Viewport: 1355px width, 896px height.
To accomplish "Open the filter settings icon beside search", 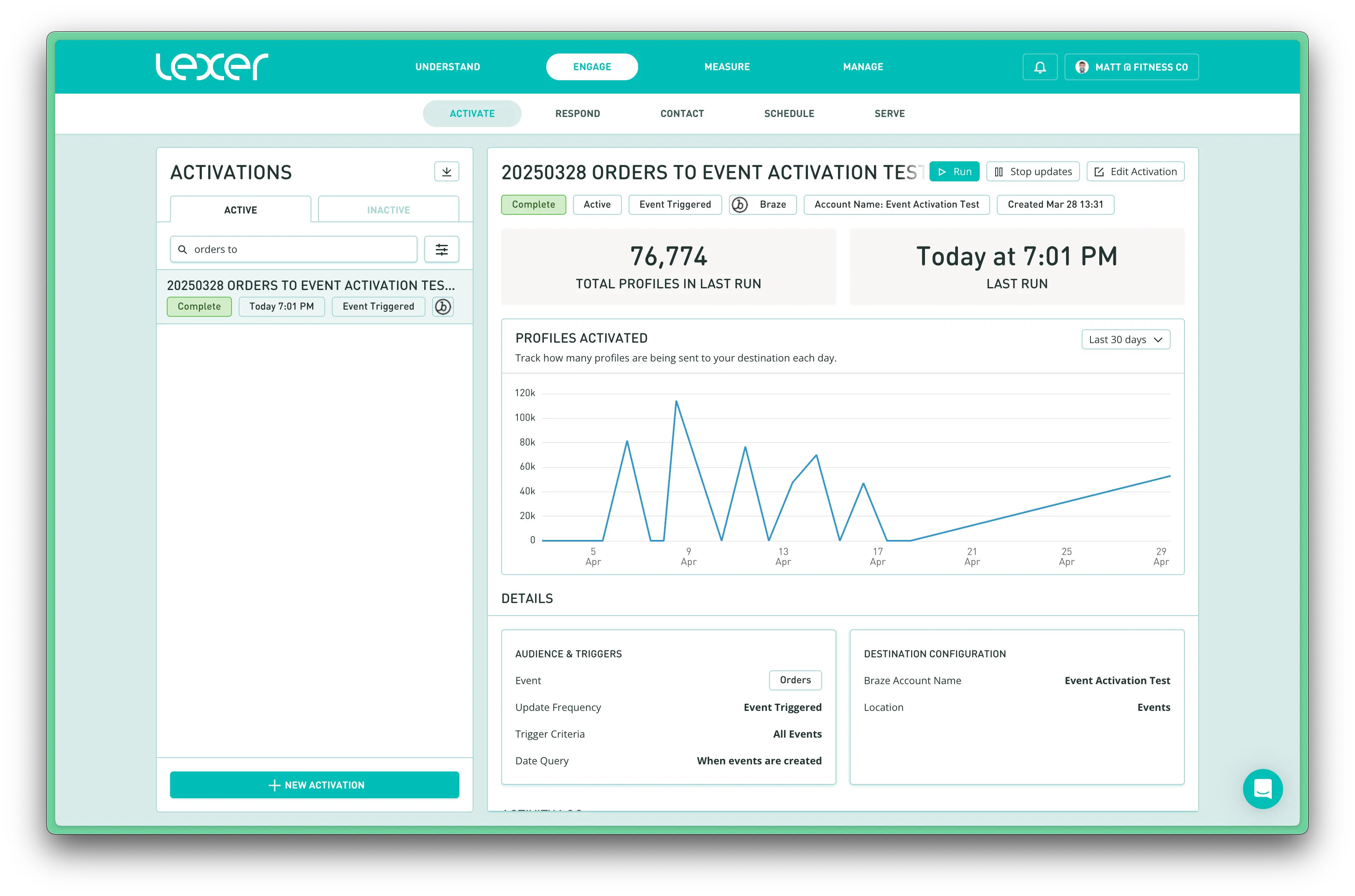I will 441,249.
